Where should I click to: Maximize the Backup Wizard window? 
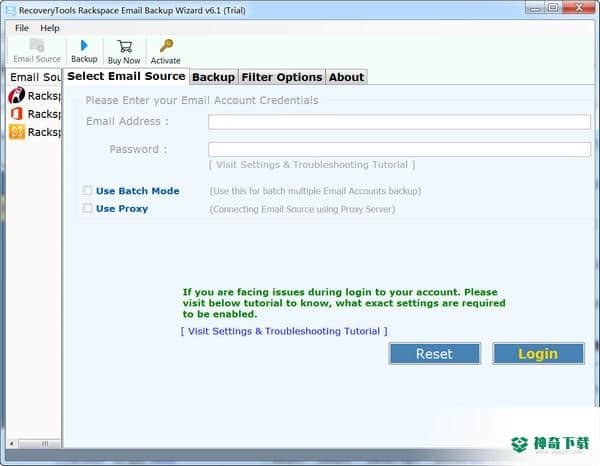[553, 7]
